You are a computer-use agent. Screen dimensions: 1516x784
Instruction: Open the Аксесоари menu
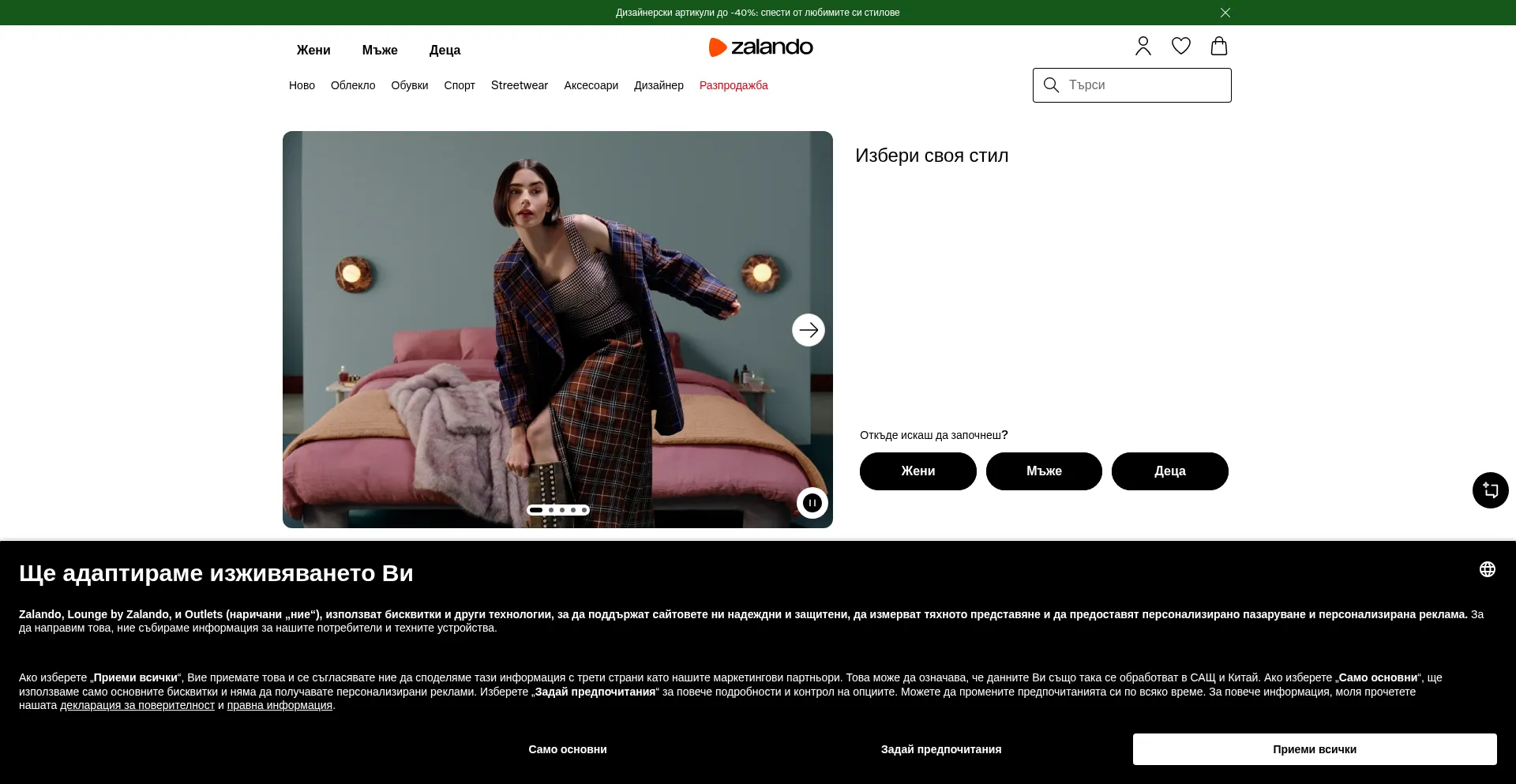tap(591, 85)
